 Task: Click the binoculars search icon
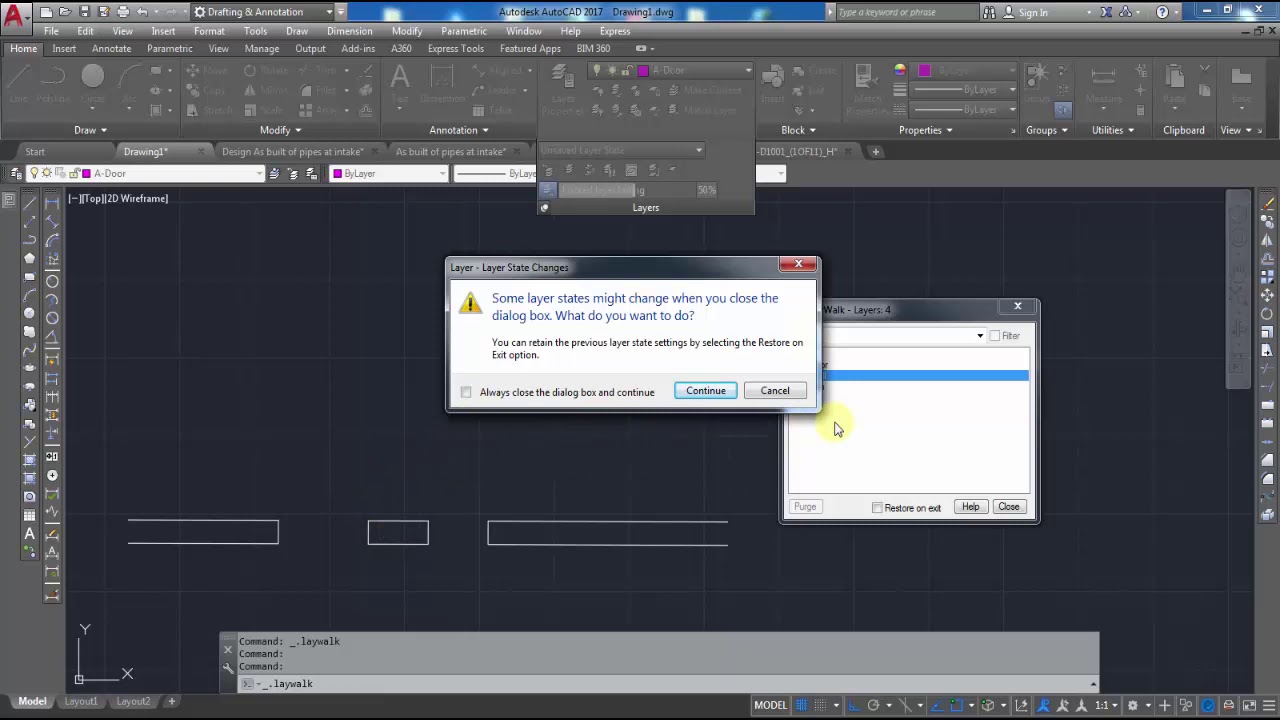[x=989, y=12]
